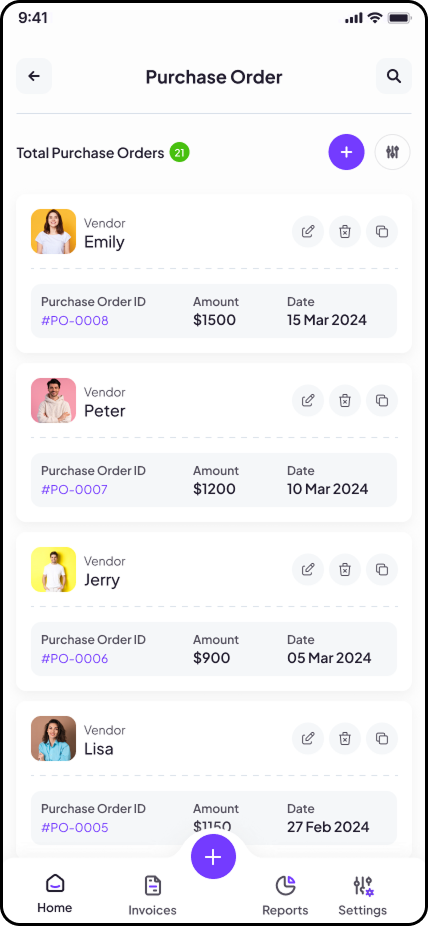Tap the floating plus button in bottom bar

click(x=213, y=857)
